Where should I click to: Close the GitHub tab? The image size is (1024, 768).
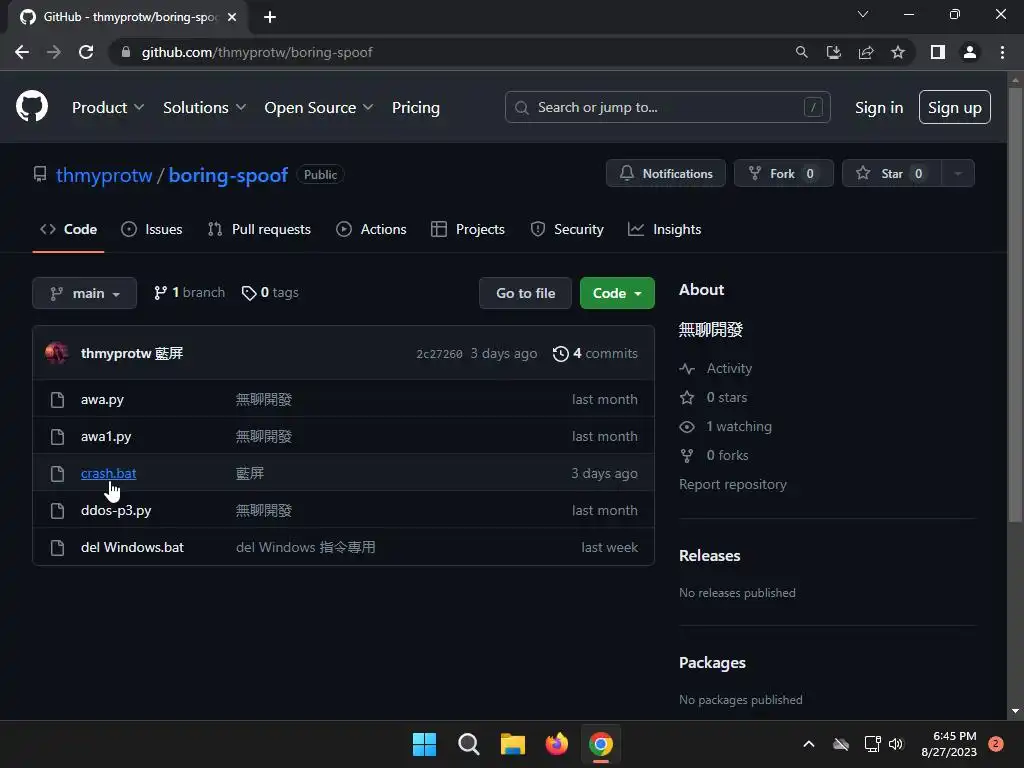pos(232,17)
